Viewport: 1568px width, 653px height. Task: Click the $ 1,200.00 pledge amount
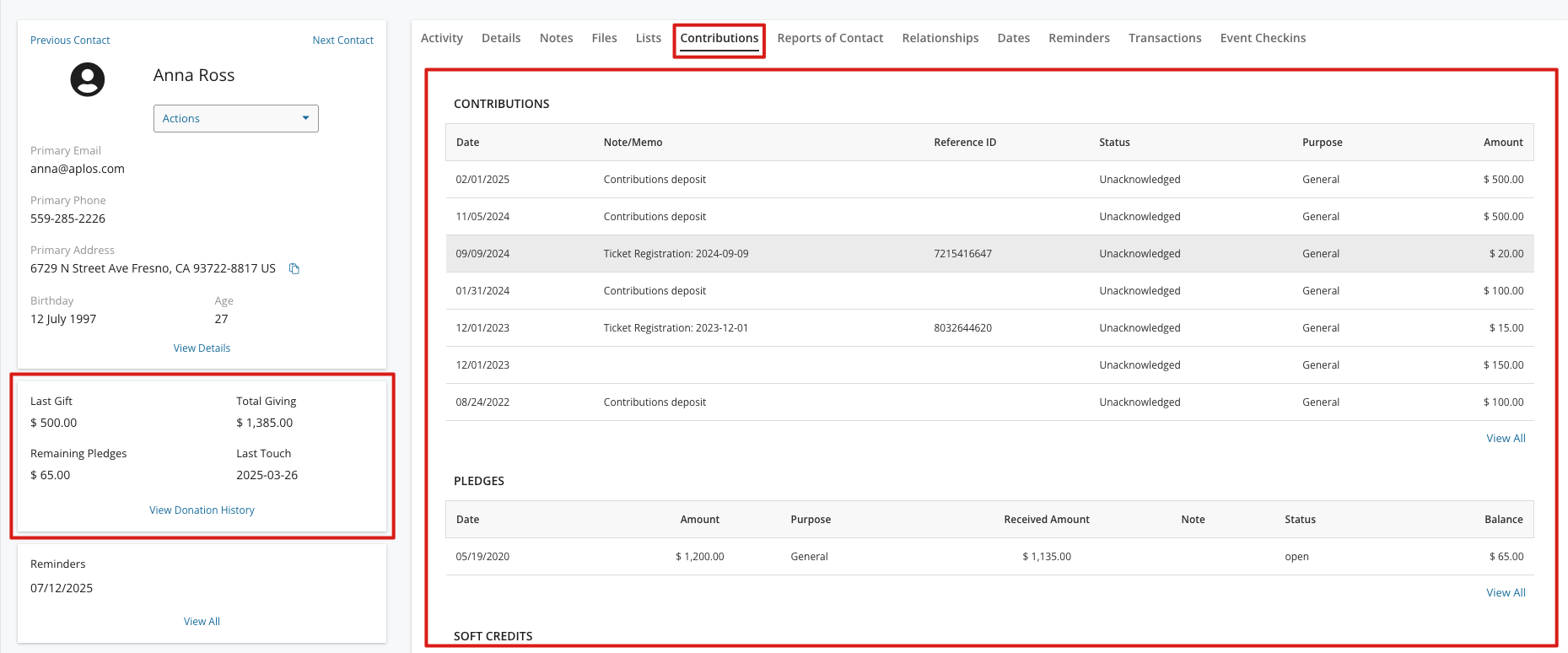pos(699,557)
